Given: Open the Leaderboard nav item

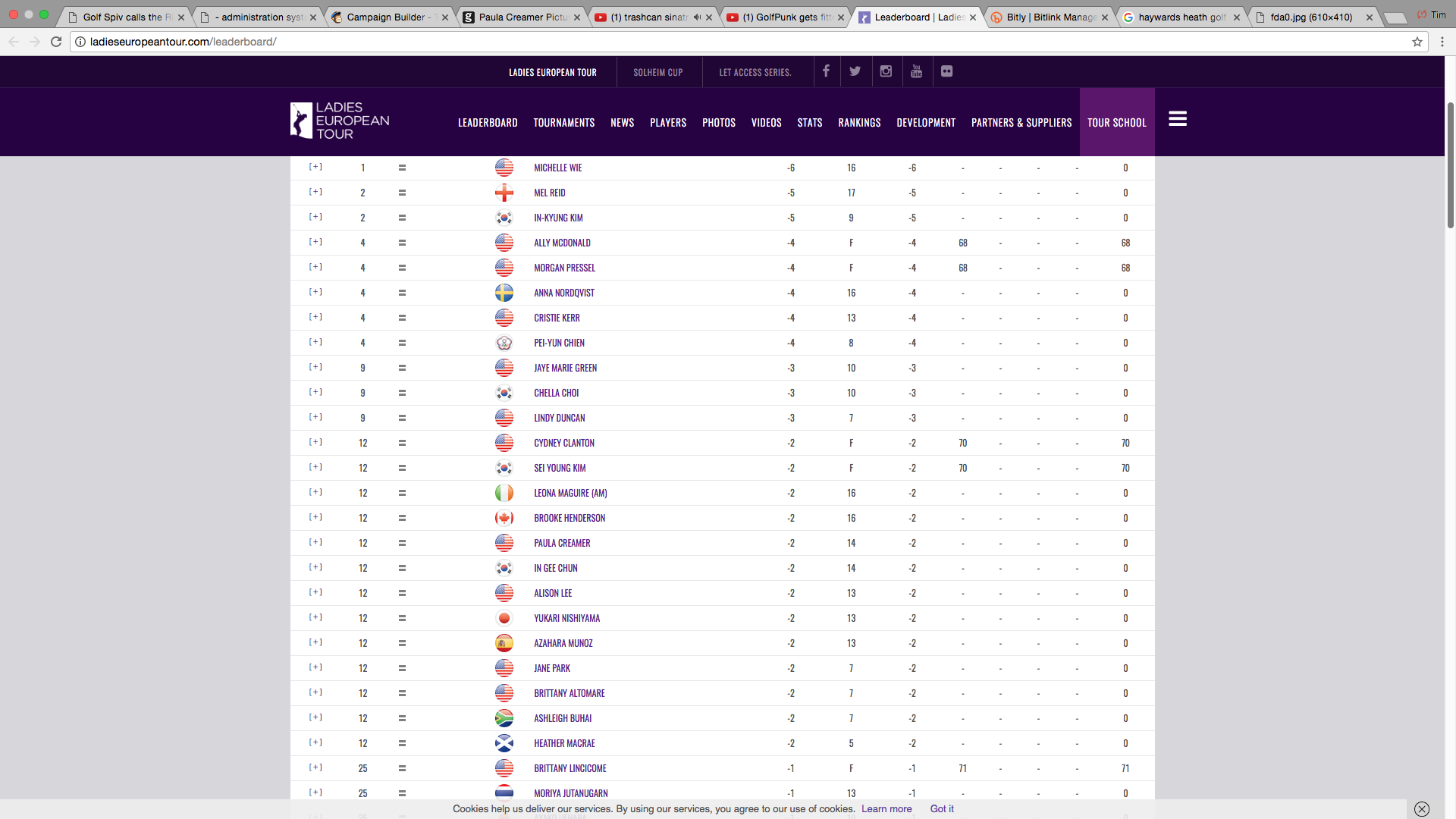Looking at the screenshot, I should click(x=488, y=123).
